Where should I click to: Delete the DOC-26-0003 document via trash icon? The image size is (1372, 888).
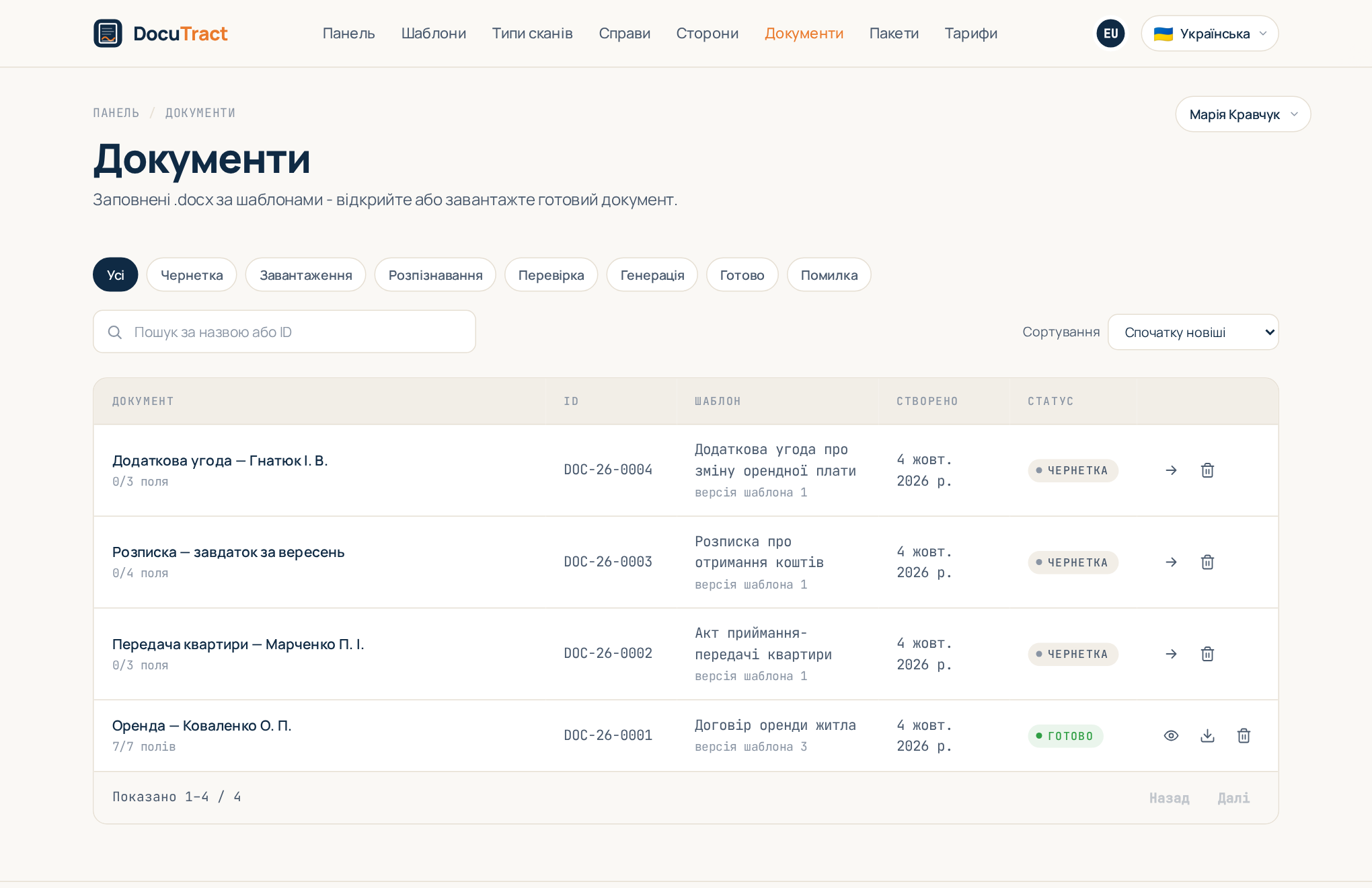pos(1207,562)
